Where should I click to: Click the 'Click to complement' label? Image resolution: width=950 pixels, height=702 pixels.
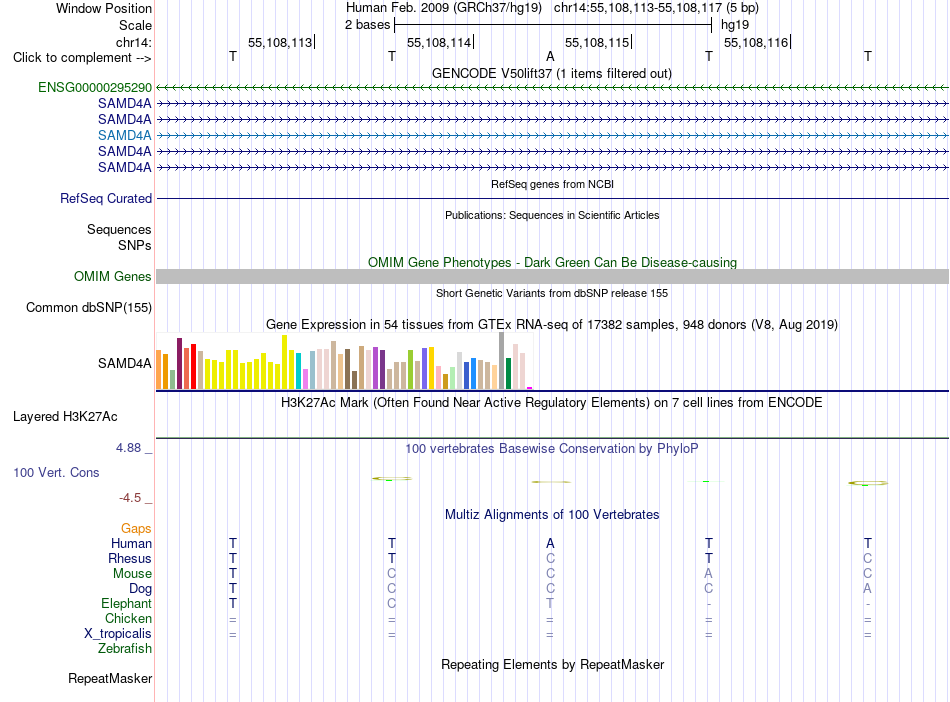point(82,58)
